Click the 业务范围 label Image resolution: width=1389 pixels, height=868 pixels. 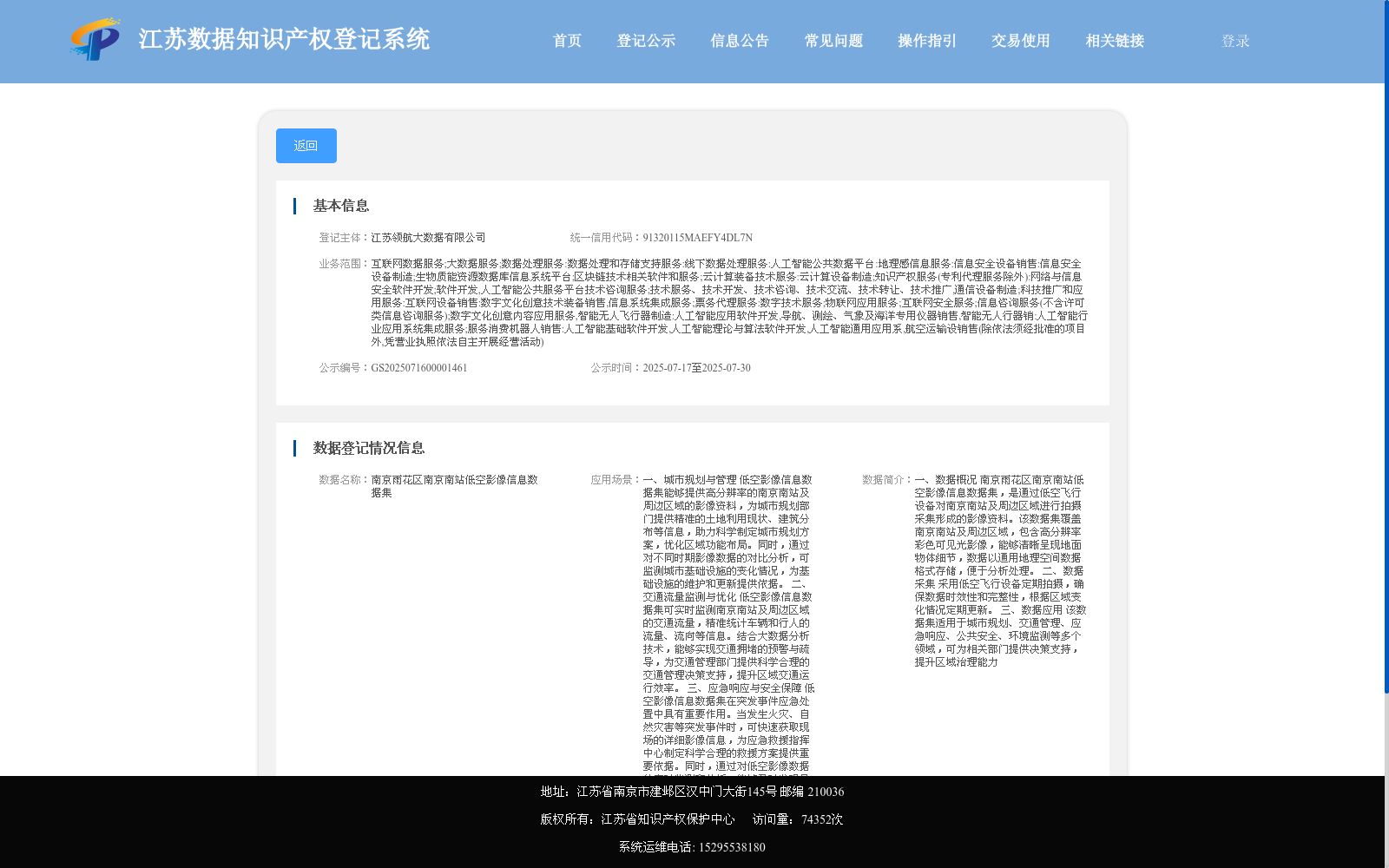pos(345,264)
